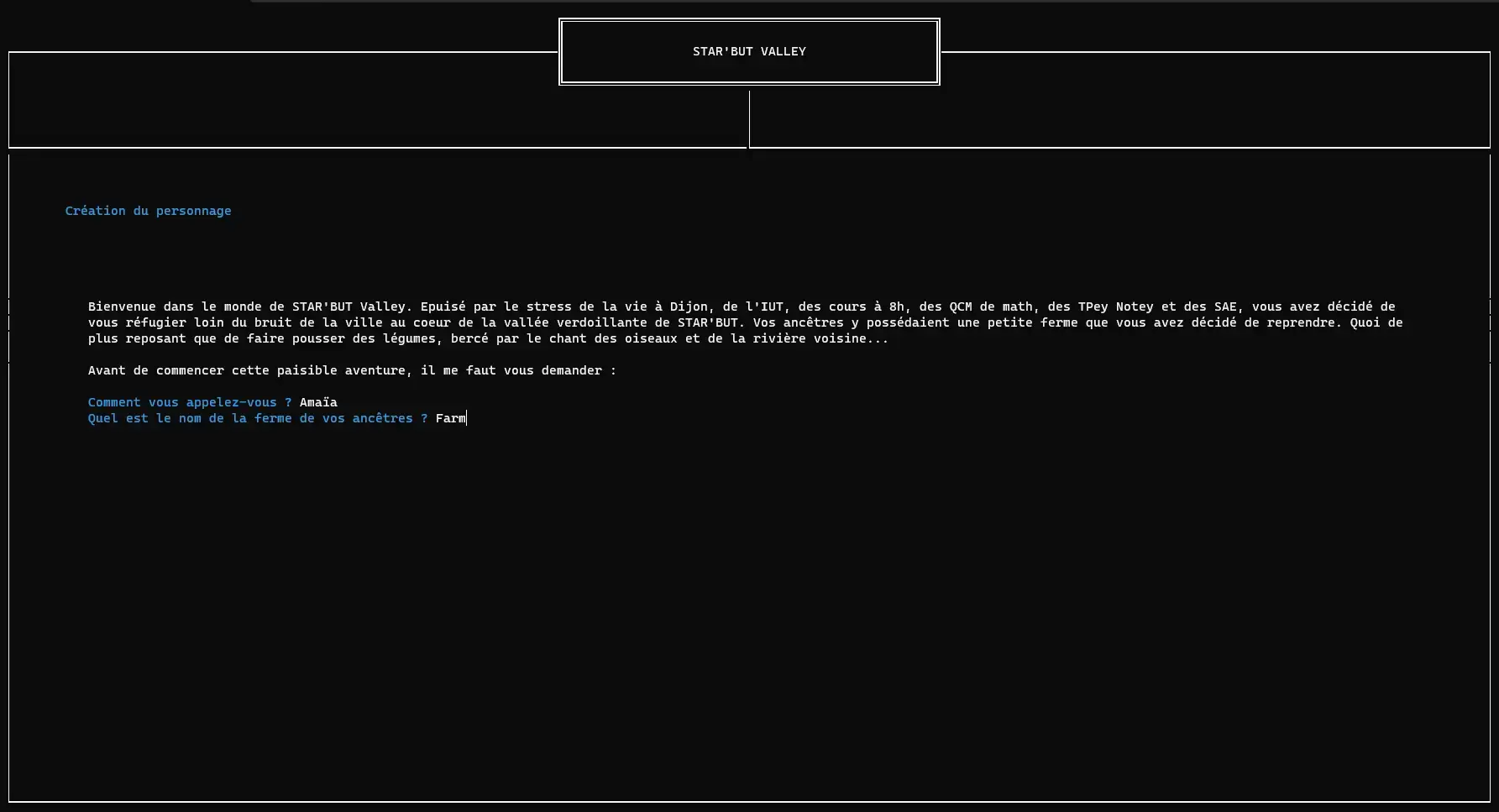Screen dimensions: 1499x812
Task: Click the word "légumes" in the third line
Action: point(409,338)
